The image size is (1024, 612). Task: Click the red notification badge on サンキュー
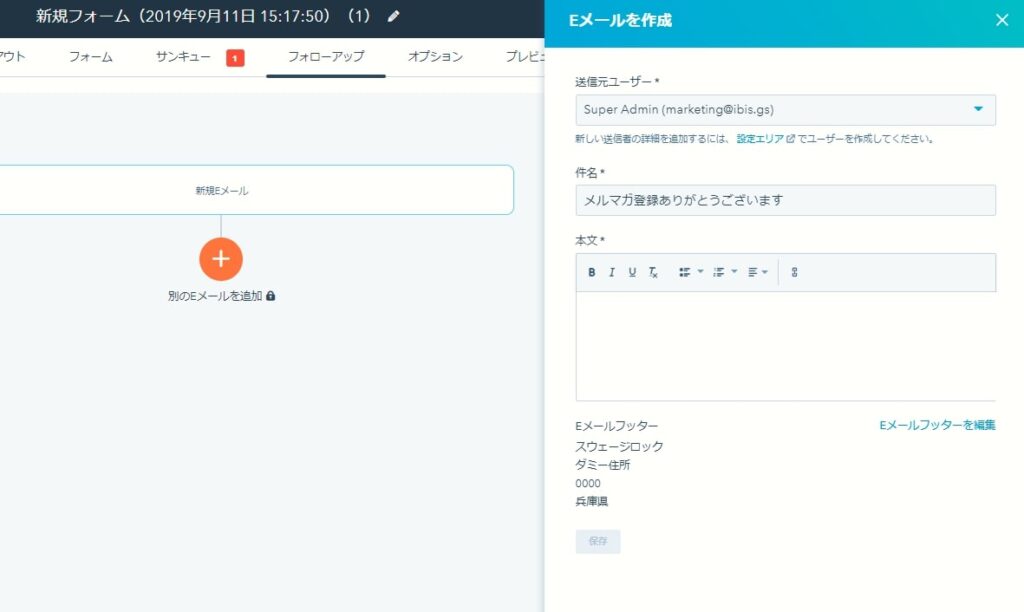(x=235, y=58)
